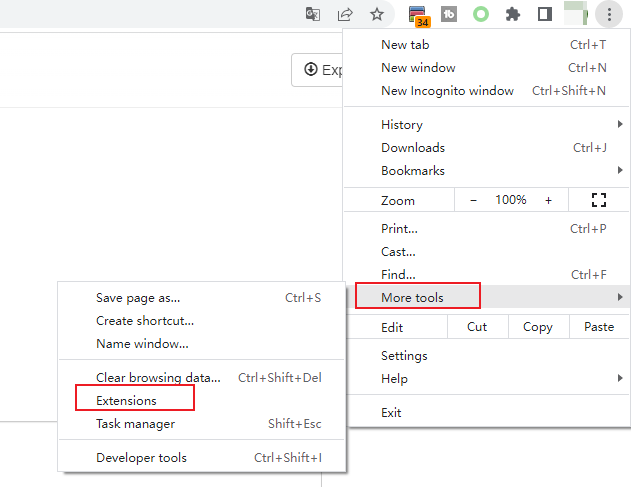This screenshot has height=487, width=631.
Task: Click the Google Translate icon in address bar
Action: 313,14
